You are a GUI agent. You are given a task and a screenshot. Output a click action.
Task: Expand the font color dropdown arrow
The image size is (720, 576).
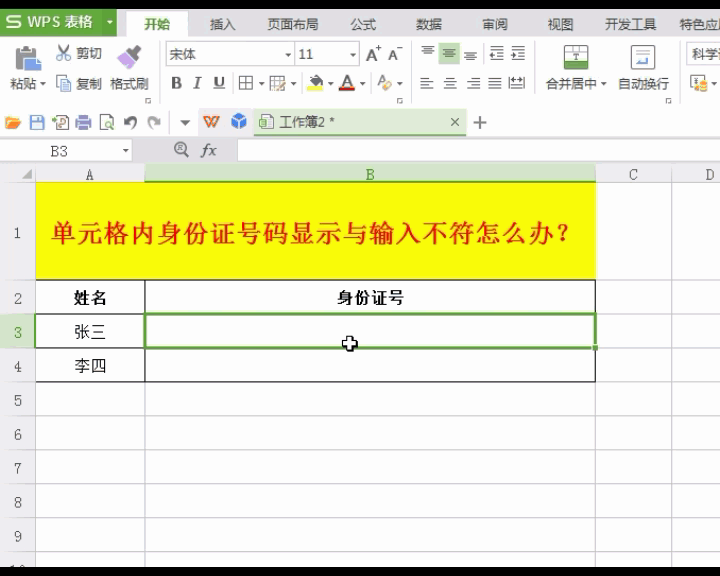(x=362, y=84)
